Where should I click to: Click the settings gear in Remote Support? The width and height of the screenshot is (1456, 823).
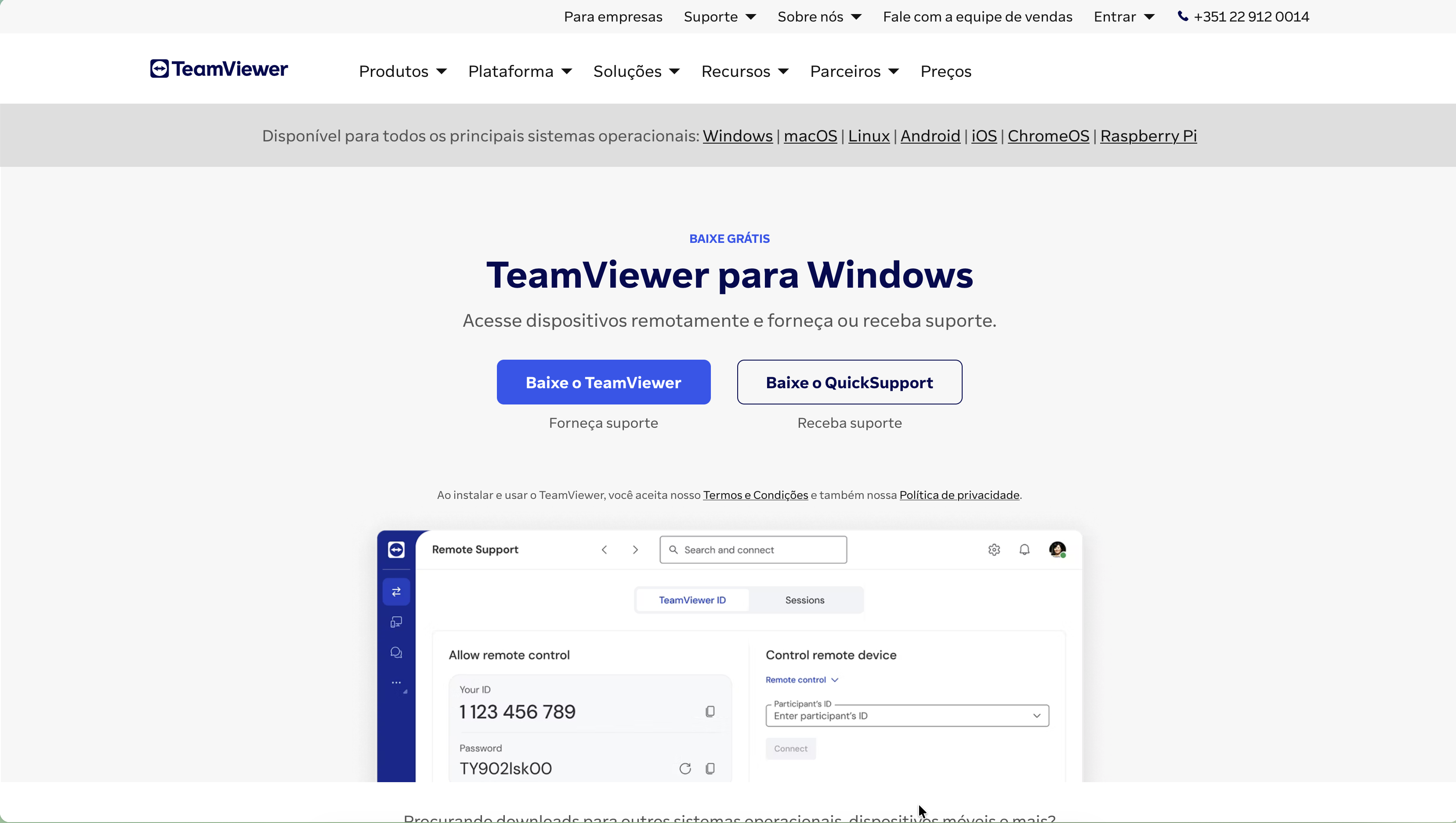click(994, 549)
